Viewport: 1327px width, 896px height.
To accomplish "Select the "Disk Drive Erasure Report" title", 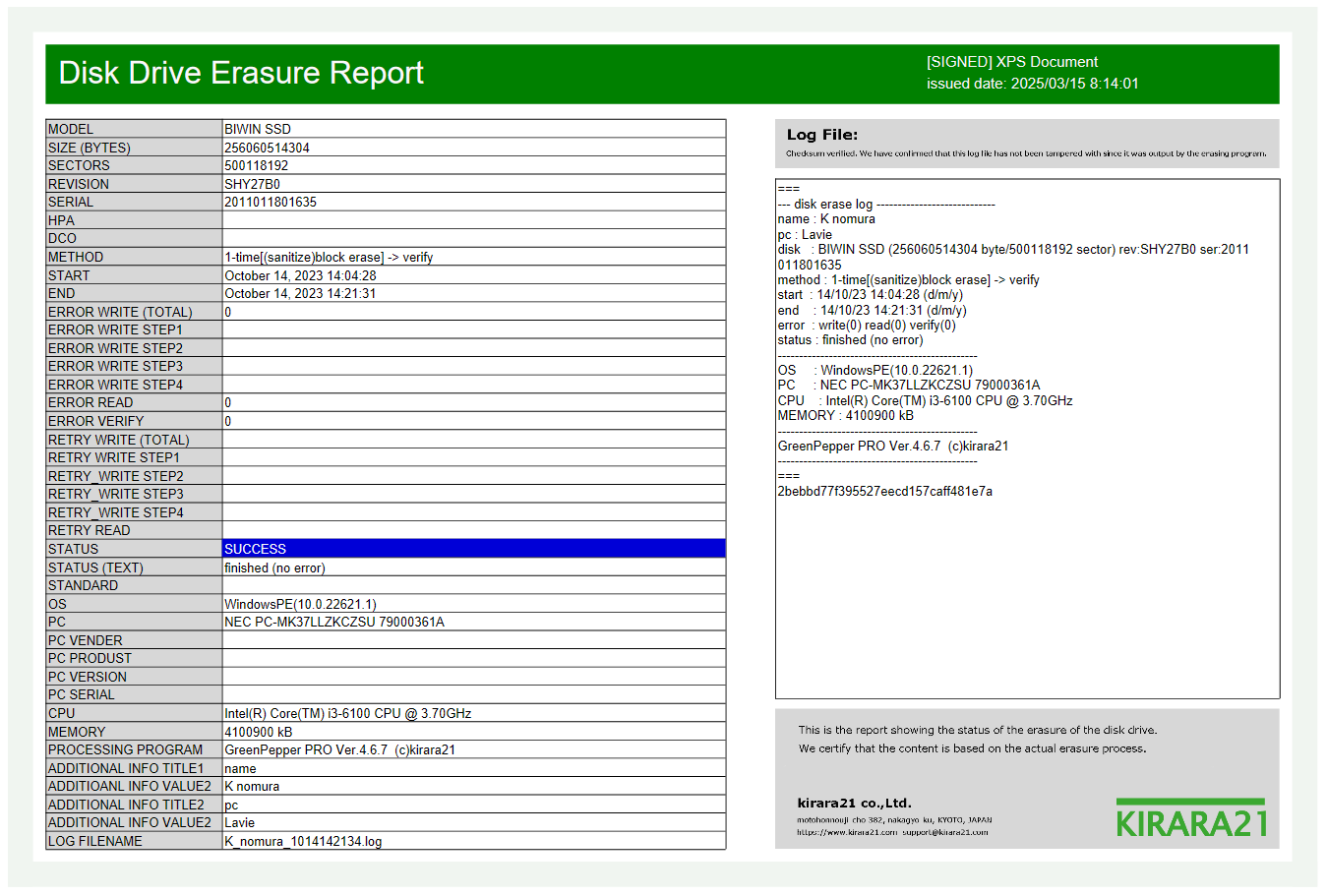I will point(241,73).
